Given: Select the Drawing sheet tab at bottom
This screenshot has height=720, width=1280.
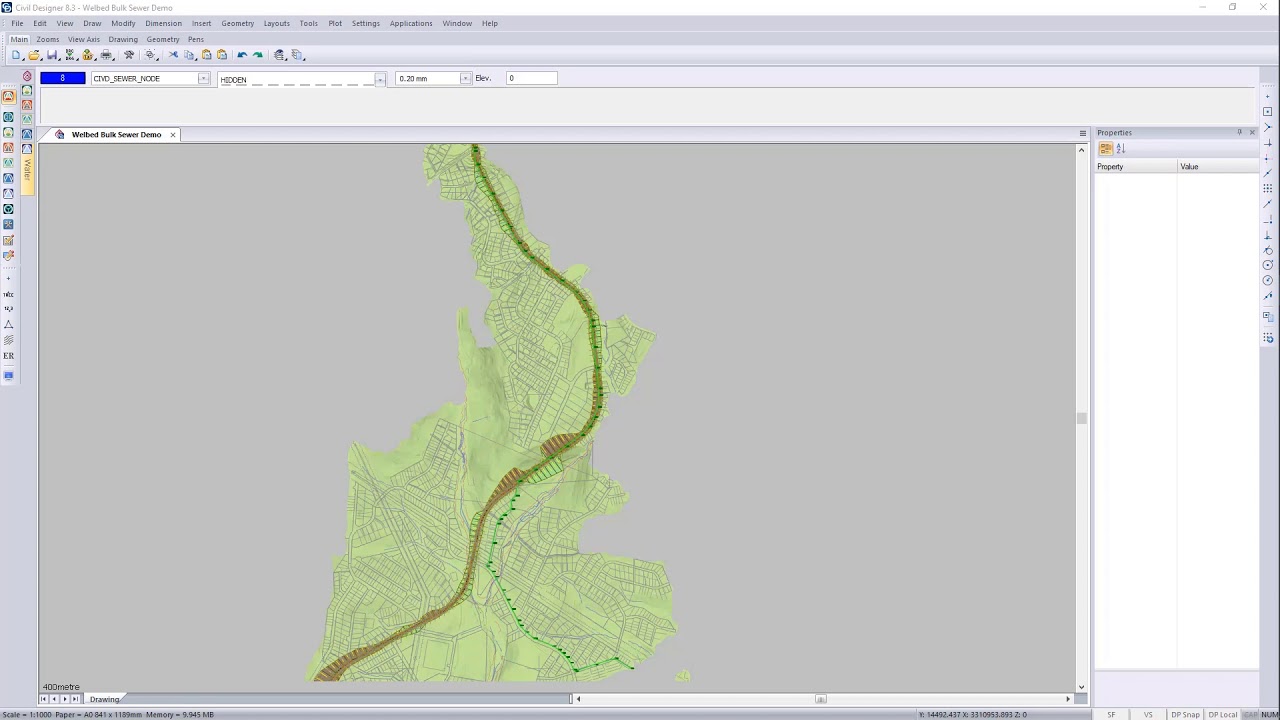Looking at the screenshot, I should tap(104, 699).
